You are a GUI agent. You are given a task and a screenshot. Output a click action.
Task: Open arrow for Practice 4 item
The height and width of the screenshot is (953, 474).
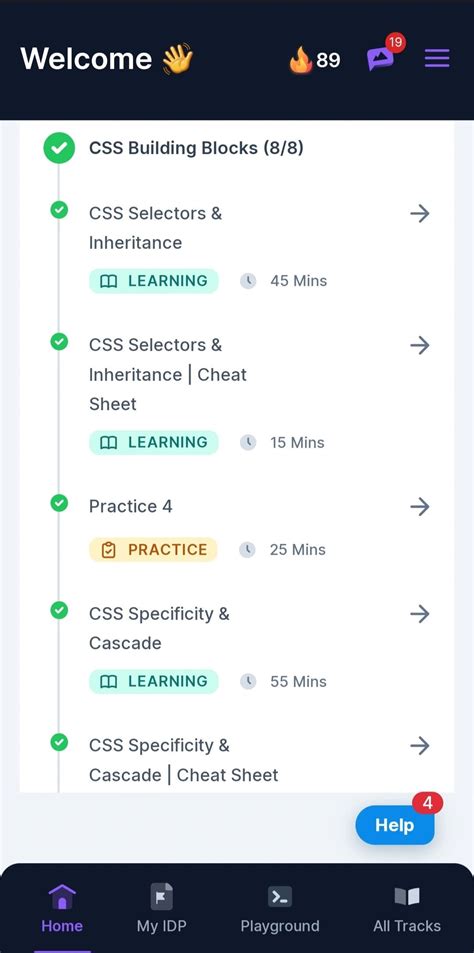point(419,507)
